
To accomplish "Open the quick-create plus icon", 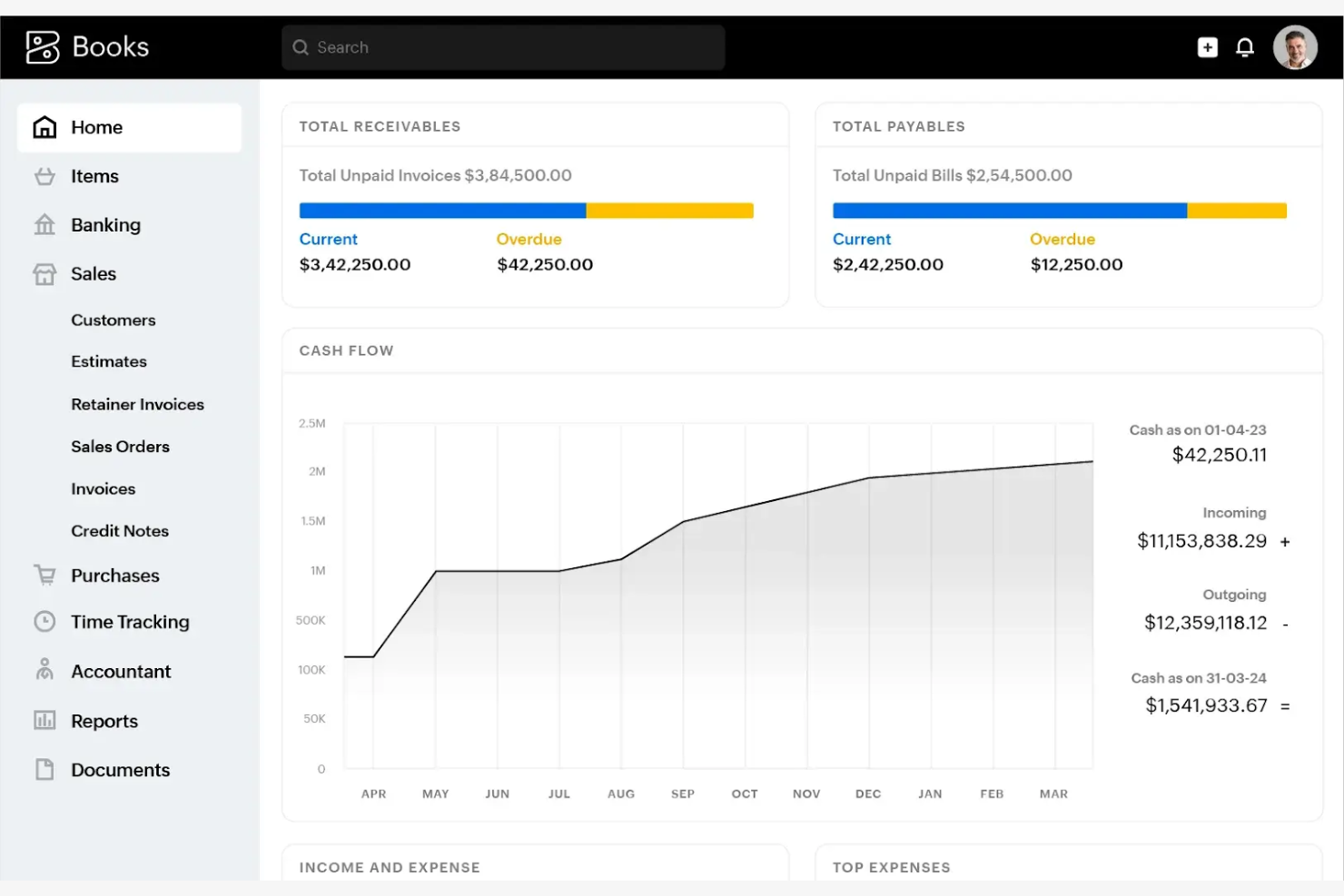I will 1208,46.
